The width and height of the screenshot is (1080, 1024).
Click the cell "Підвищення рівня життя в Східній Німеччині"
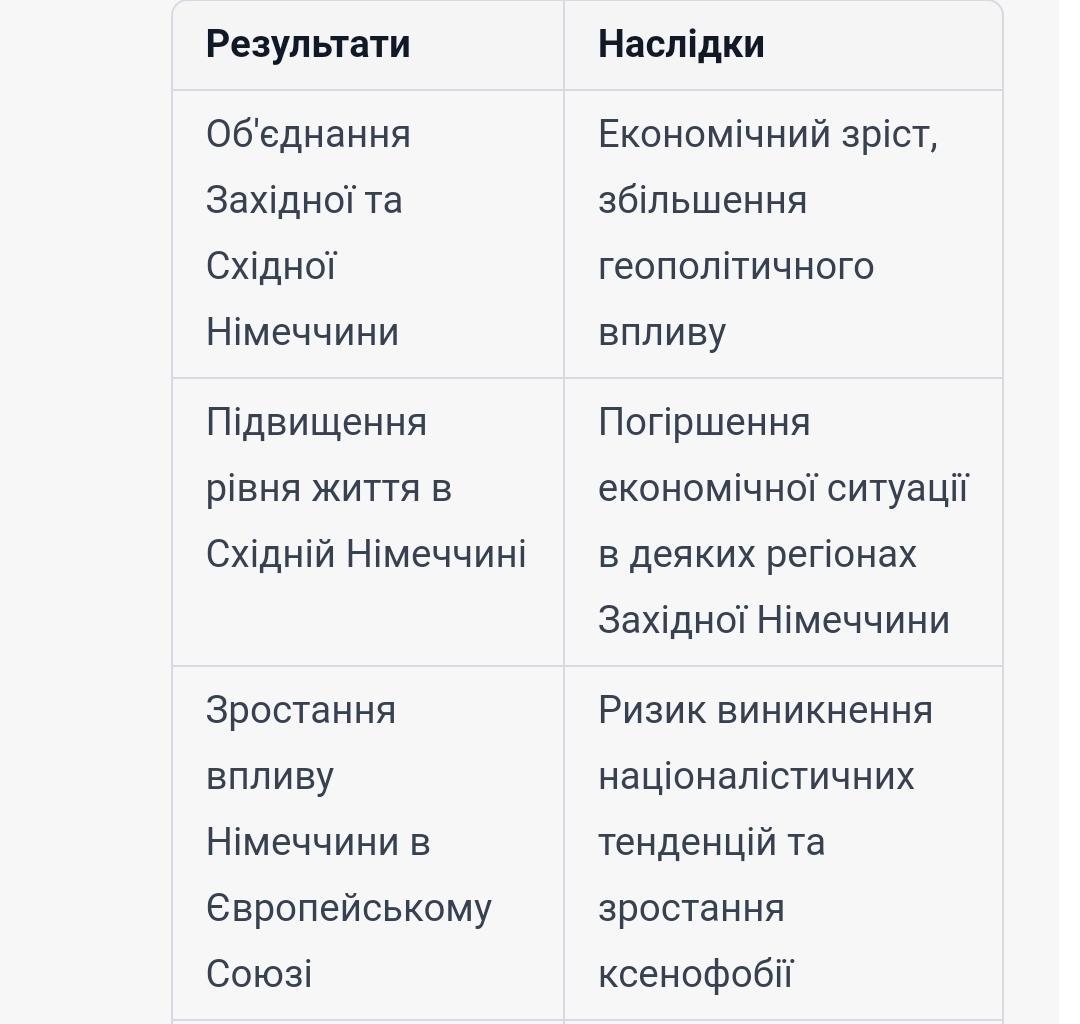pyautogui.click(x=368, y=522)
